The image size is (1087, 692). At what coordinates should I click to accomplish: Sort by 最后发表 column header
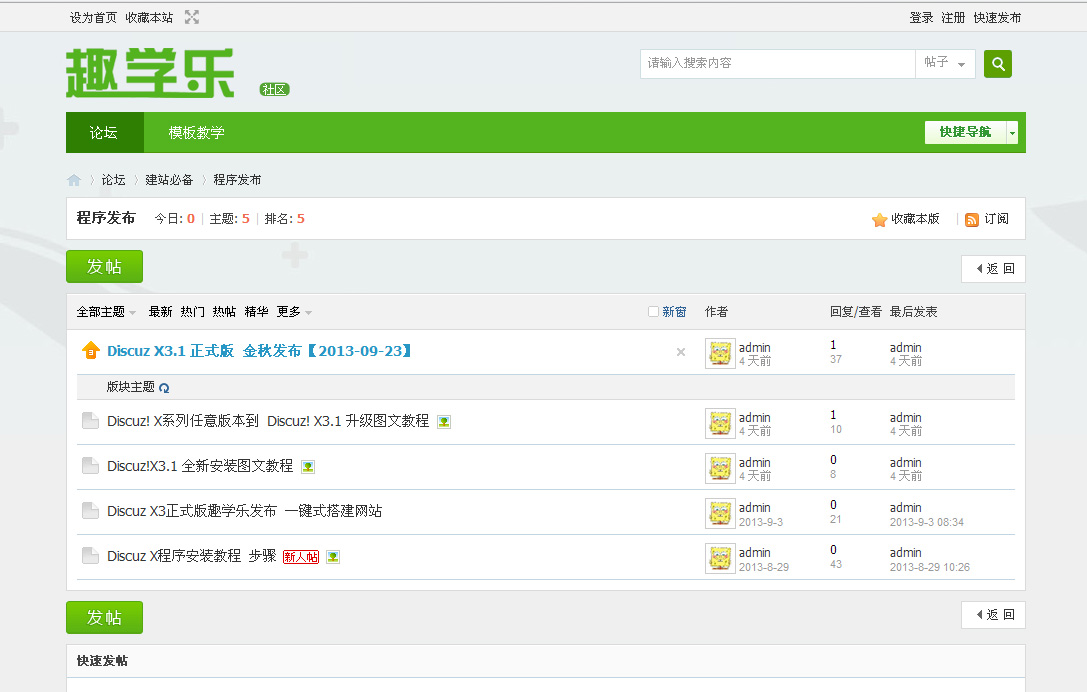point(914,312)
